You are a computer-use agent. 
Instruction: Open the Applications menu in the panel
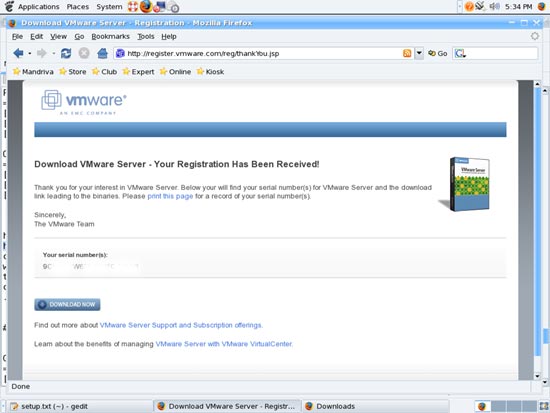pyautogui.click(x=39, y=7)
